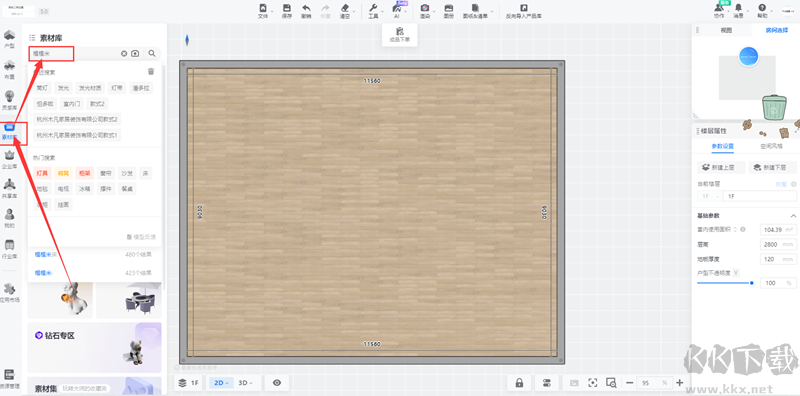The height and width of the screenshot is (396, 800).
Task: Expand the 3D view mode dropdown
Action: [x=246, y=383]
